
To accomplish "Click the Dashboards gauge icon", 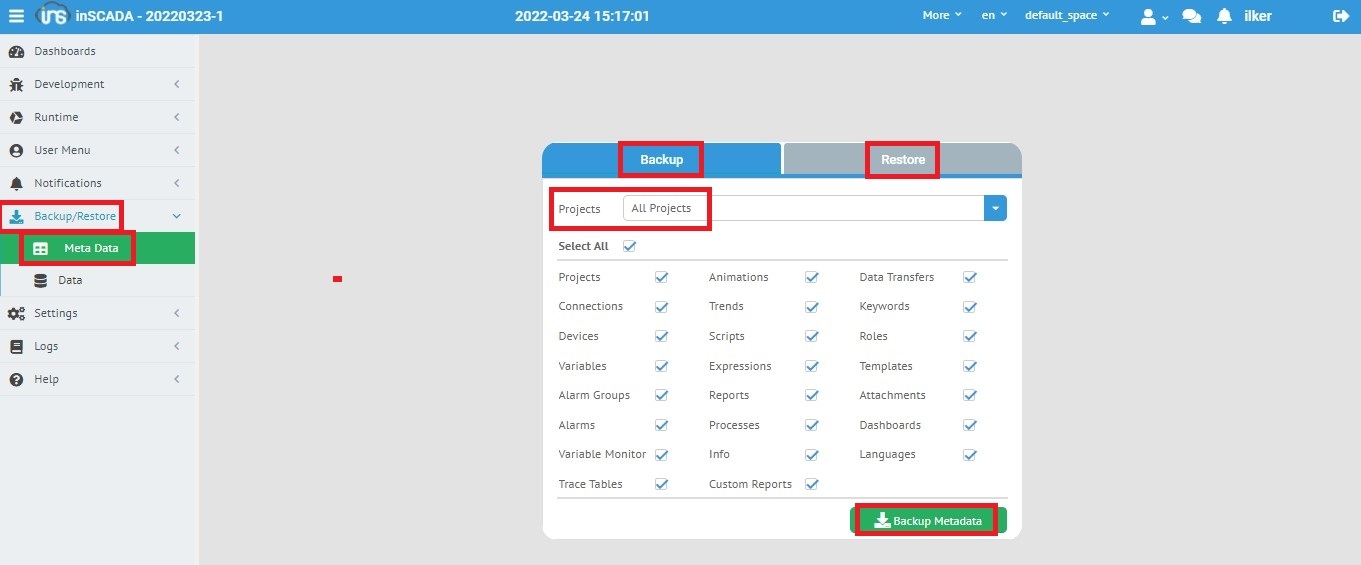I will (x=16, y=51).
